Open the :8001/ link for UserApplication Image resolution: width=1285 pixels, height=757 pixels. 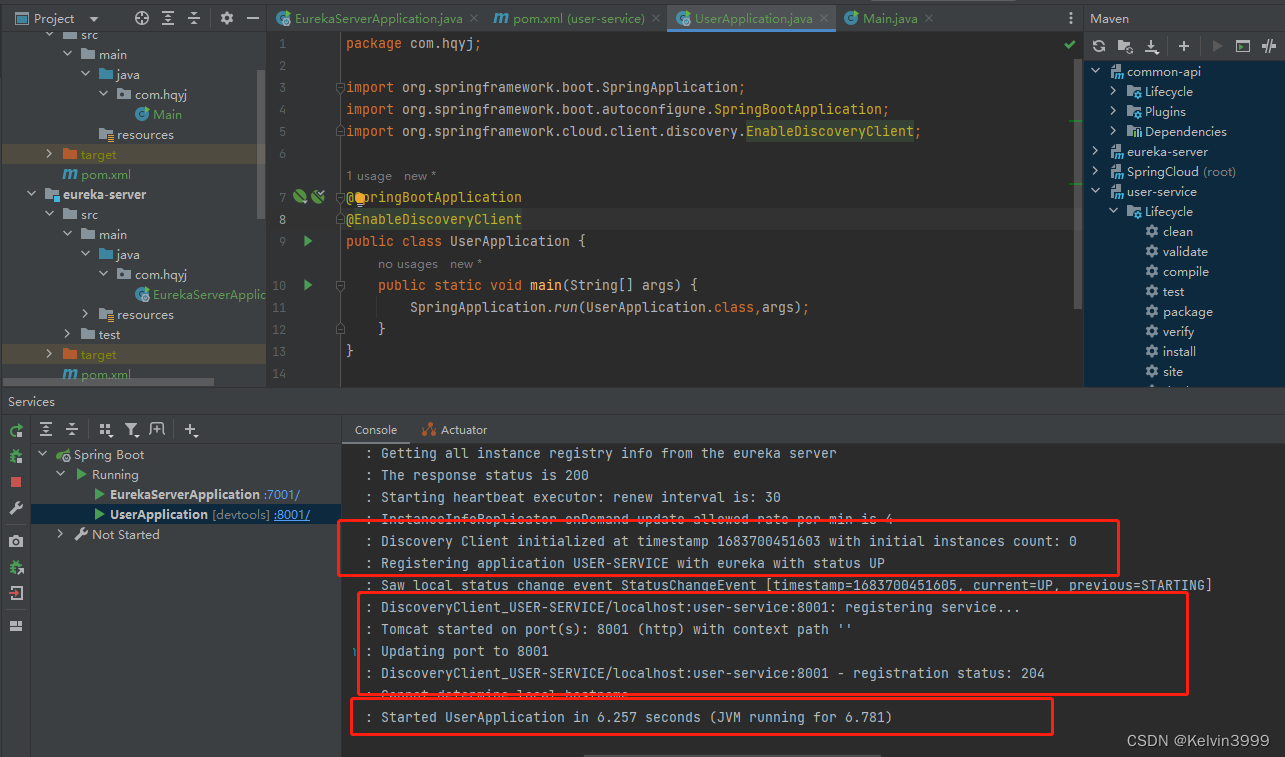(292, 514)
